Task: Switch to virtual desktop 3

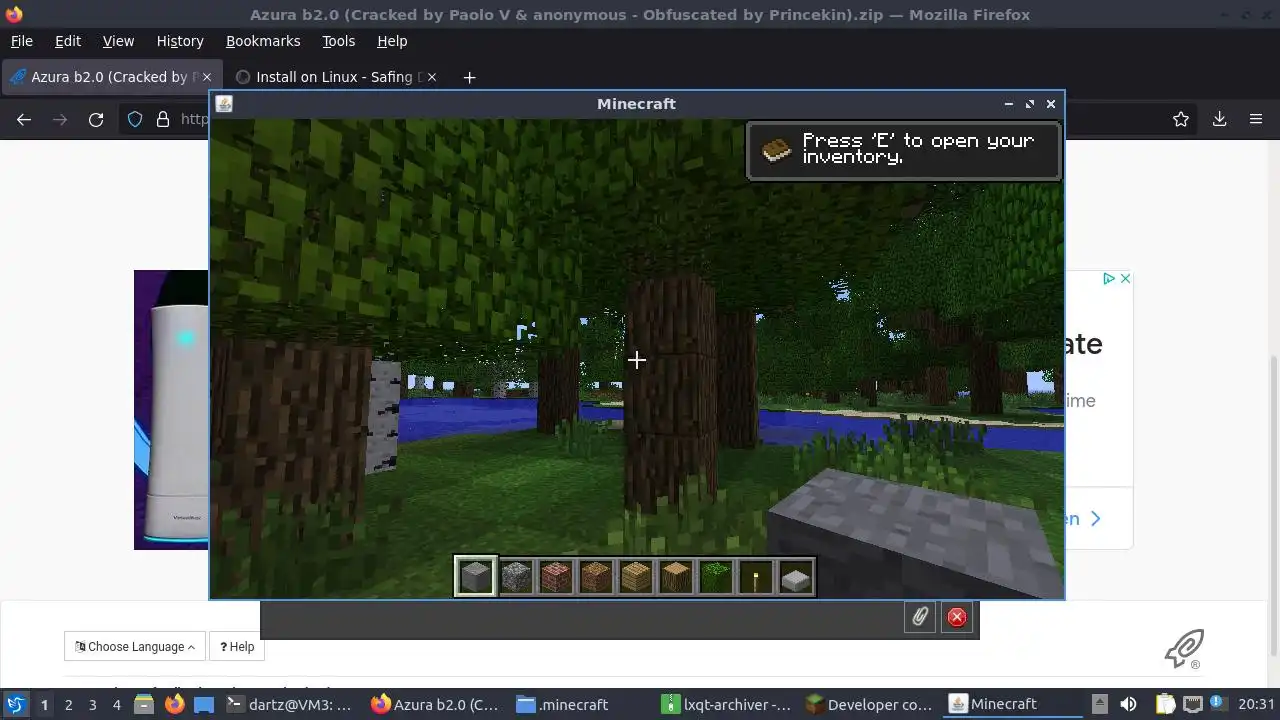Action: pyautogui.click(x=92, y=704)
